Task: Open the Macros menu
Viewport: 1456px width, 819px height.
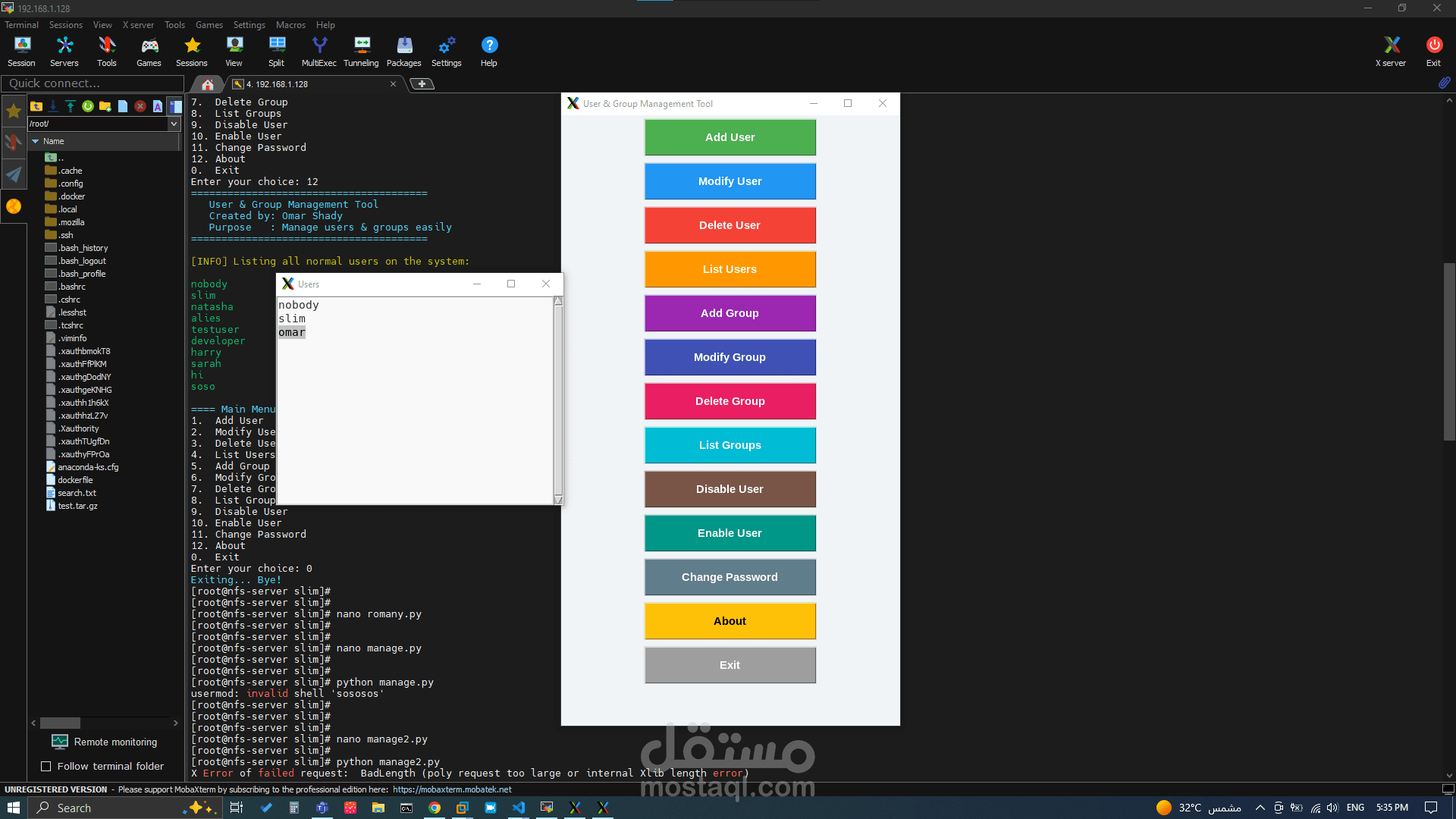Action: coord(290,25)
